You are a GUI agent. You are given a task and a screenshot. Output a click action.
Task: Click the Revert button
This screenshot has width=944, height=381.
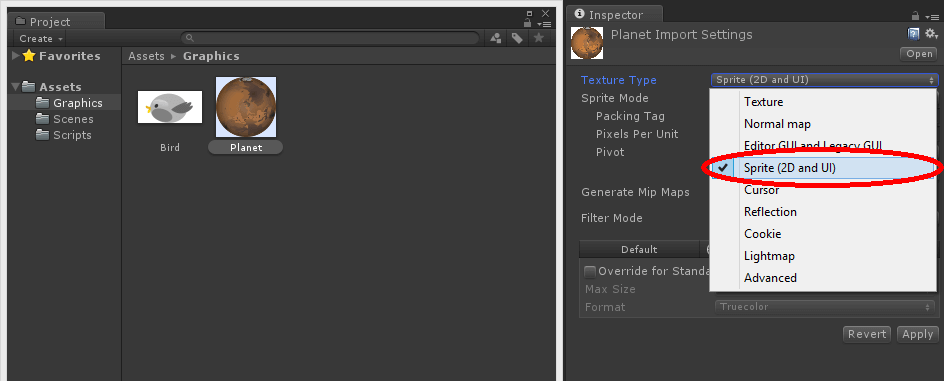point(867,334)
